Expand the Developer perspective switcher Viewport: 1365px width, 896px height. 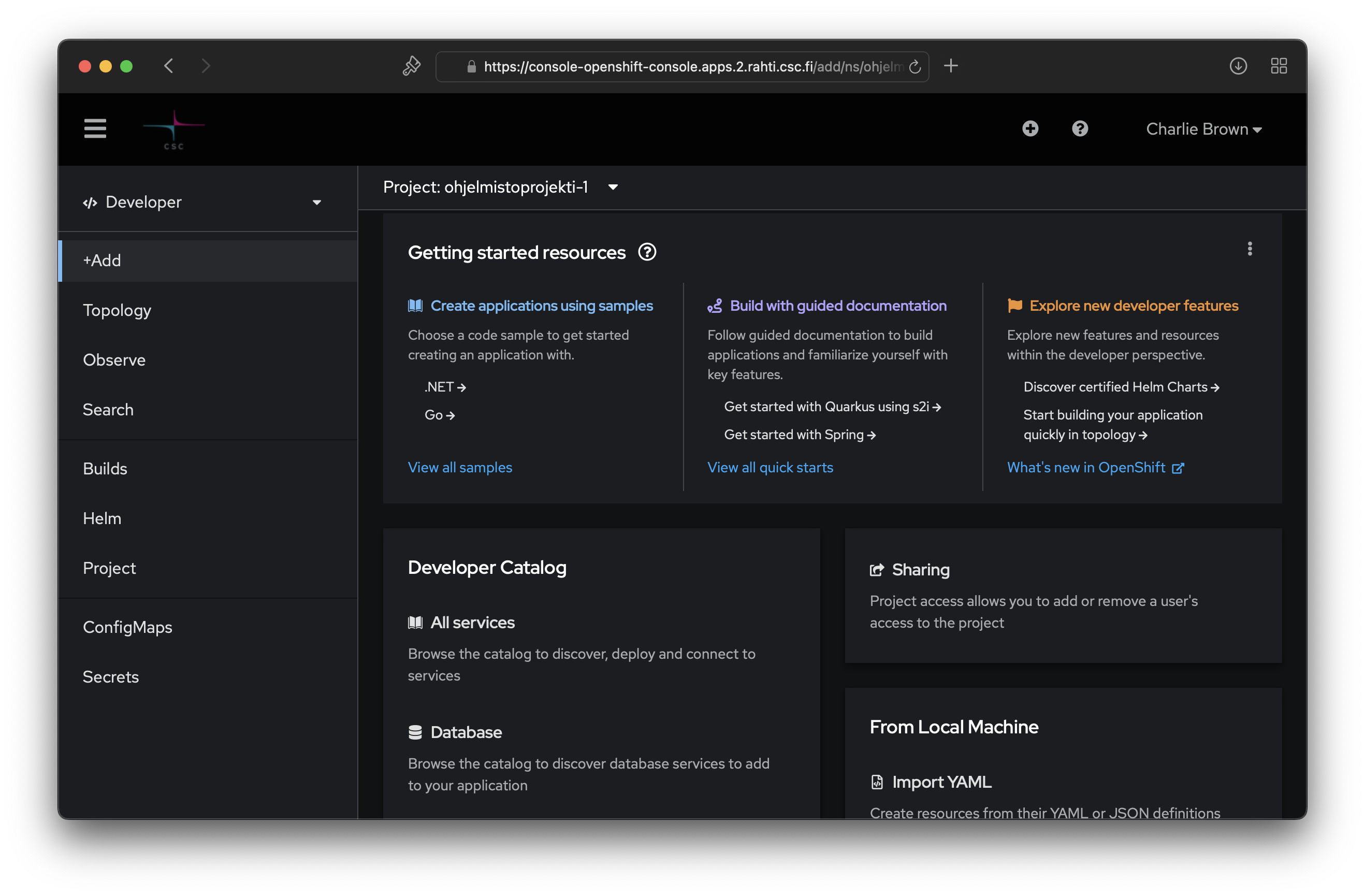coord(202,202)
